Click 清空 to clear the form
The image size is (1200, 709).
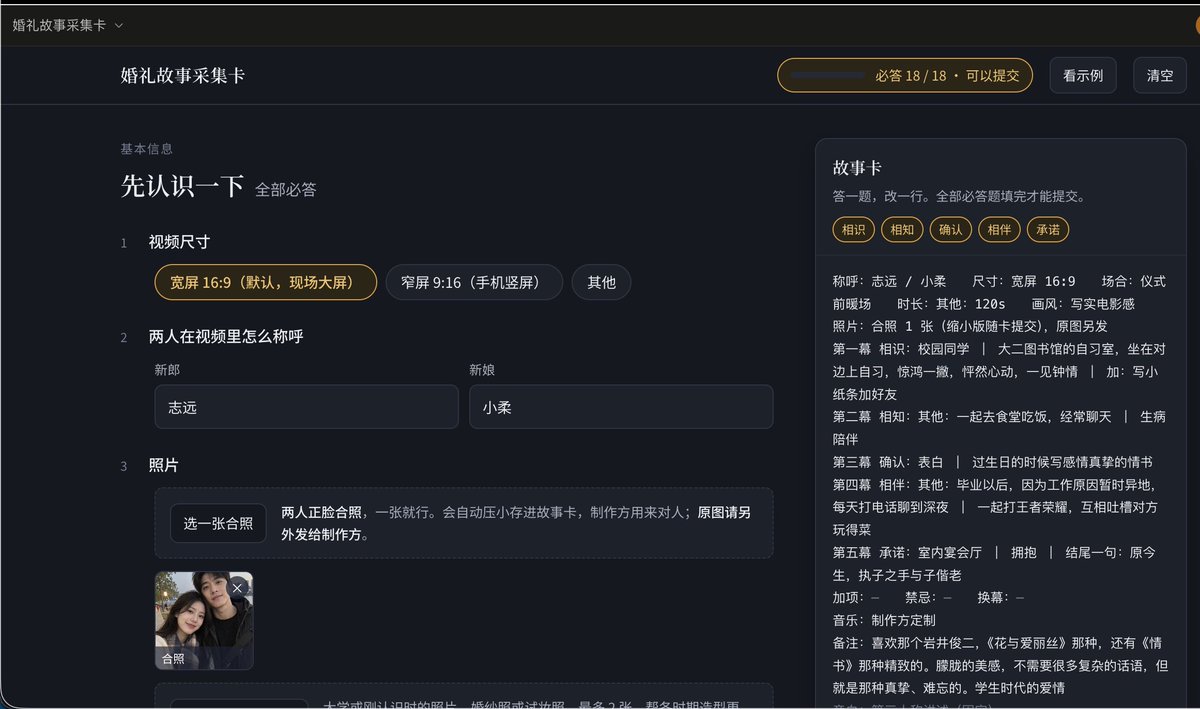tap(1160, 75)
